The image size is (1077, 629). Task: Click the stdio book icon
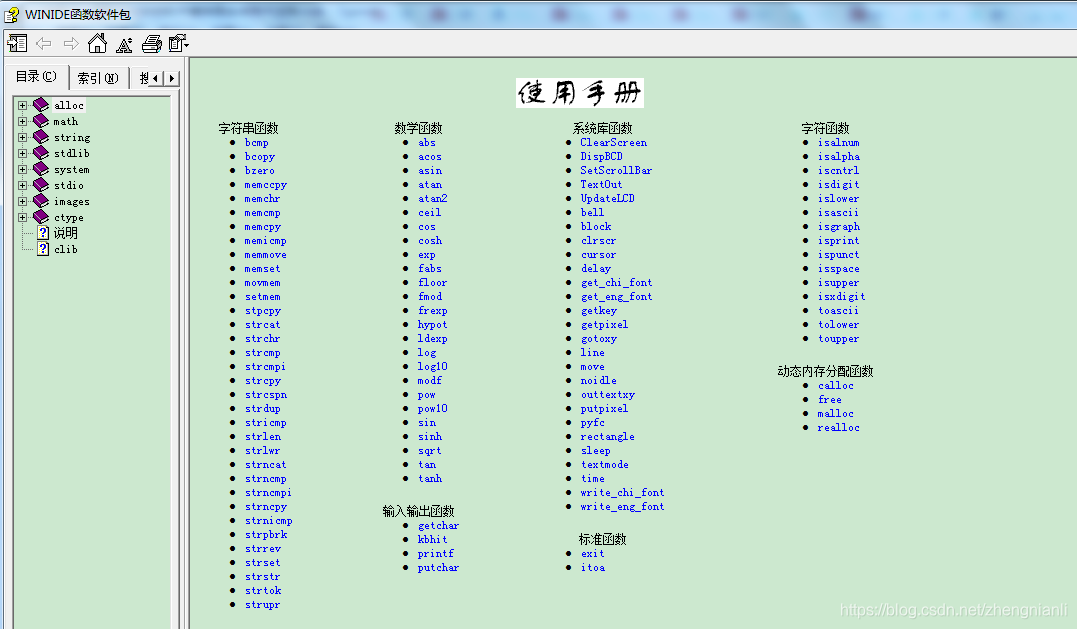click(41, 185)
